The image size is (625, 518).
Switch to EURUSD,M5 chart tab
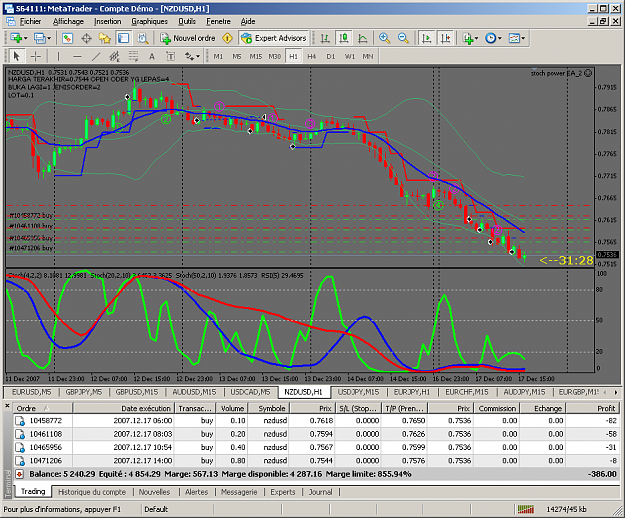(x=31, y=392)
